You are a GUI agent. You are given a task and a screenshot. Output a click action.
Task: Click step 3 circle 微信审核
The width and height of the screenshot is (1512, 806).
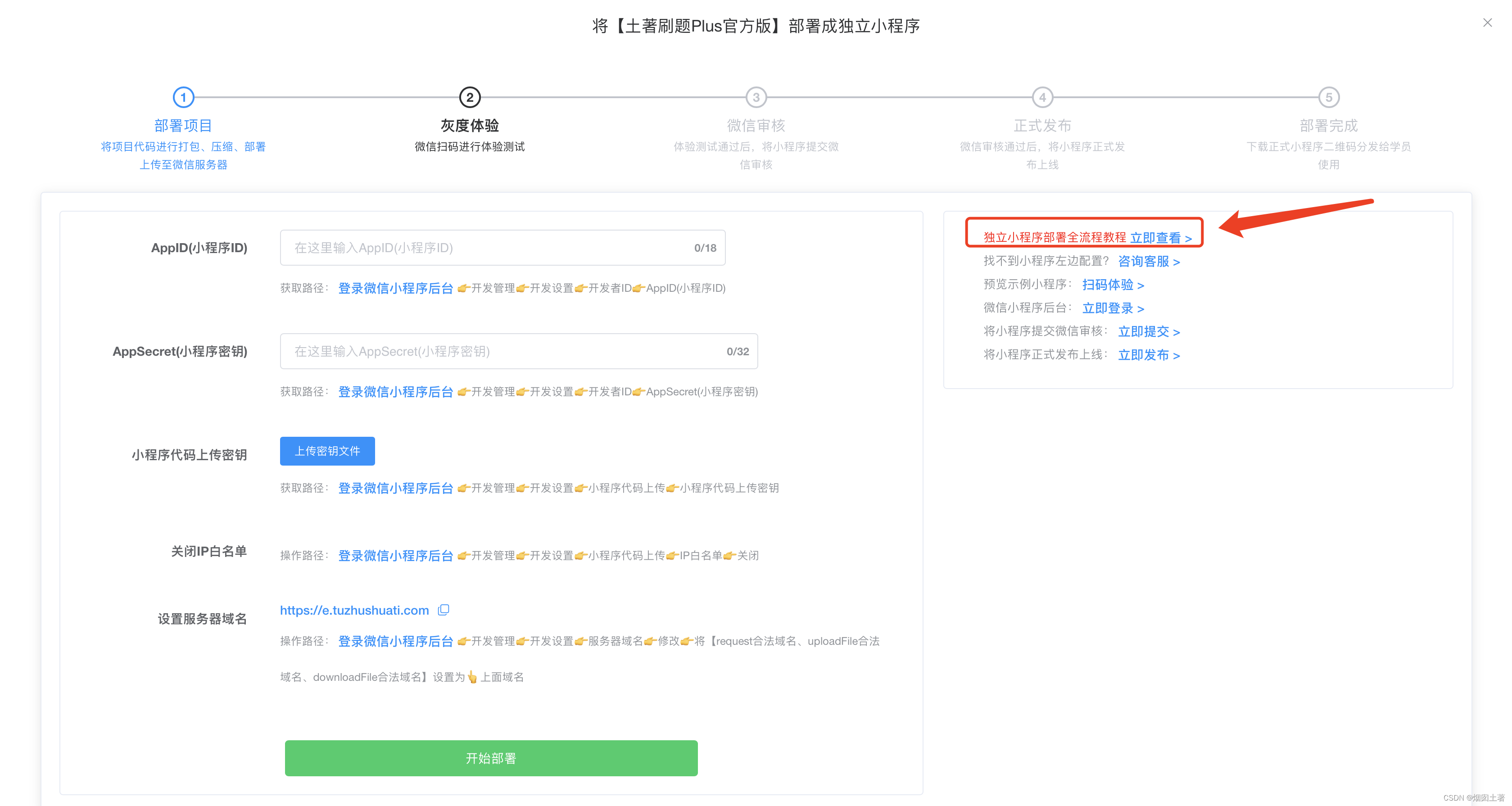click(756, 97)
